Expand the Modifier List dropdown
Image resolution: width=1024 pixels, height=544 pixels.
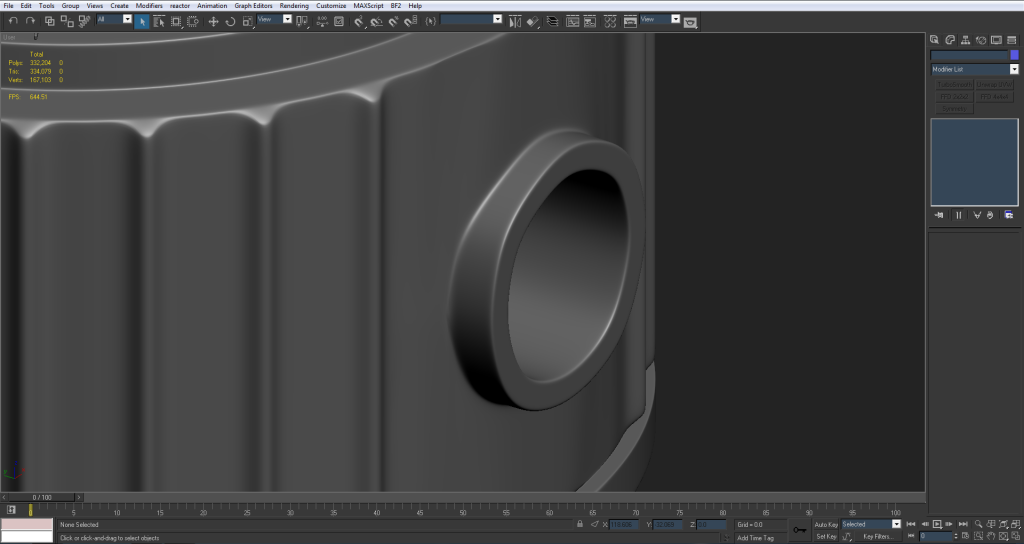pos(1013,70)
